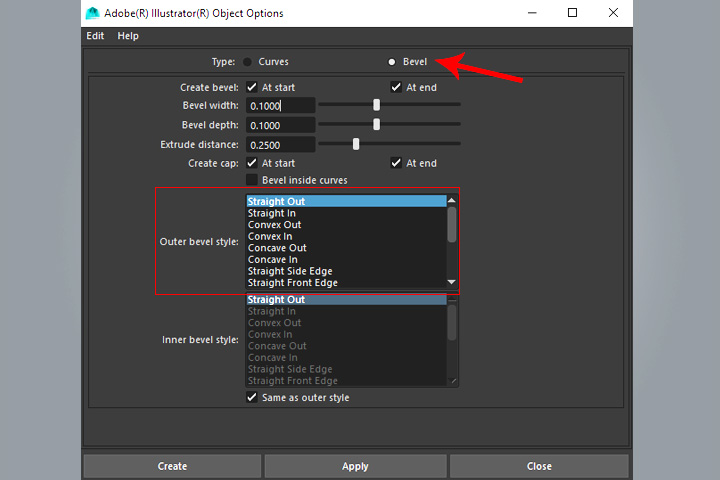
Task: Select the Curves type radio button
Action: pos(248,62)
